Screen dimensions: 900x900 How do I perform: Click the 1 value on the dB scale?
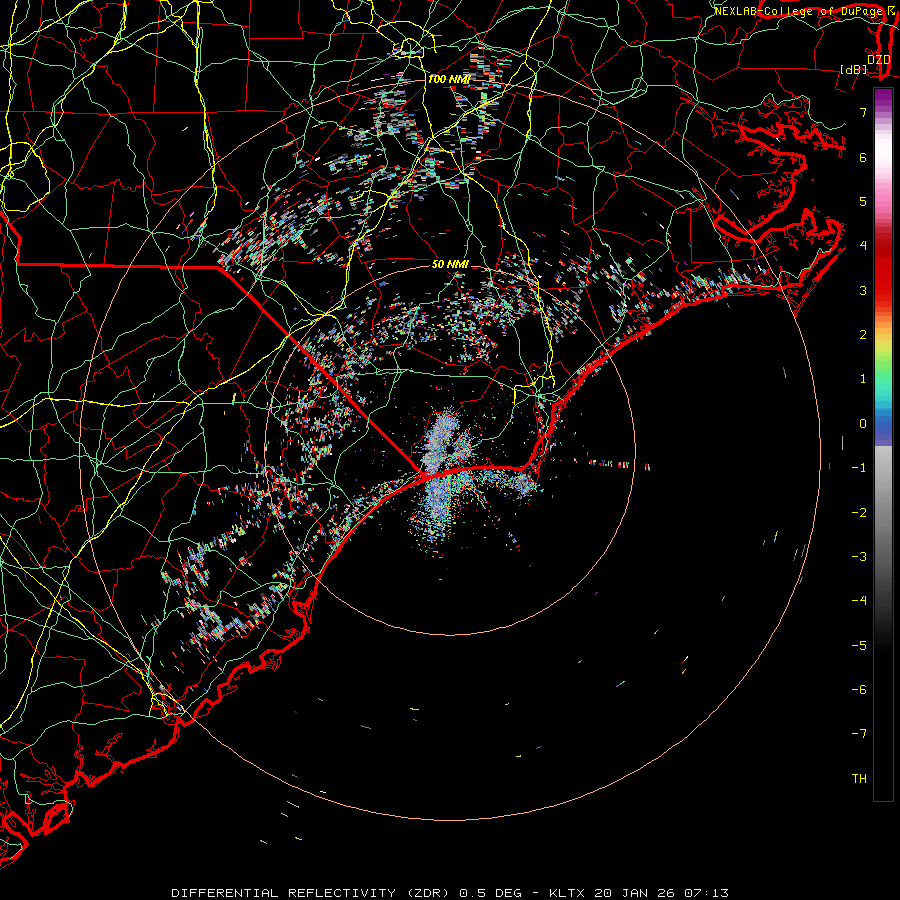coord(863,379)
